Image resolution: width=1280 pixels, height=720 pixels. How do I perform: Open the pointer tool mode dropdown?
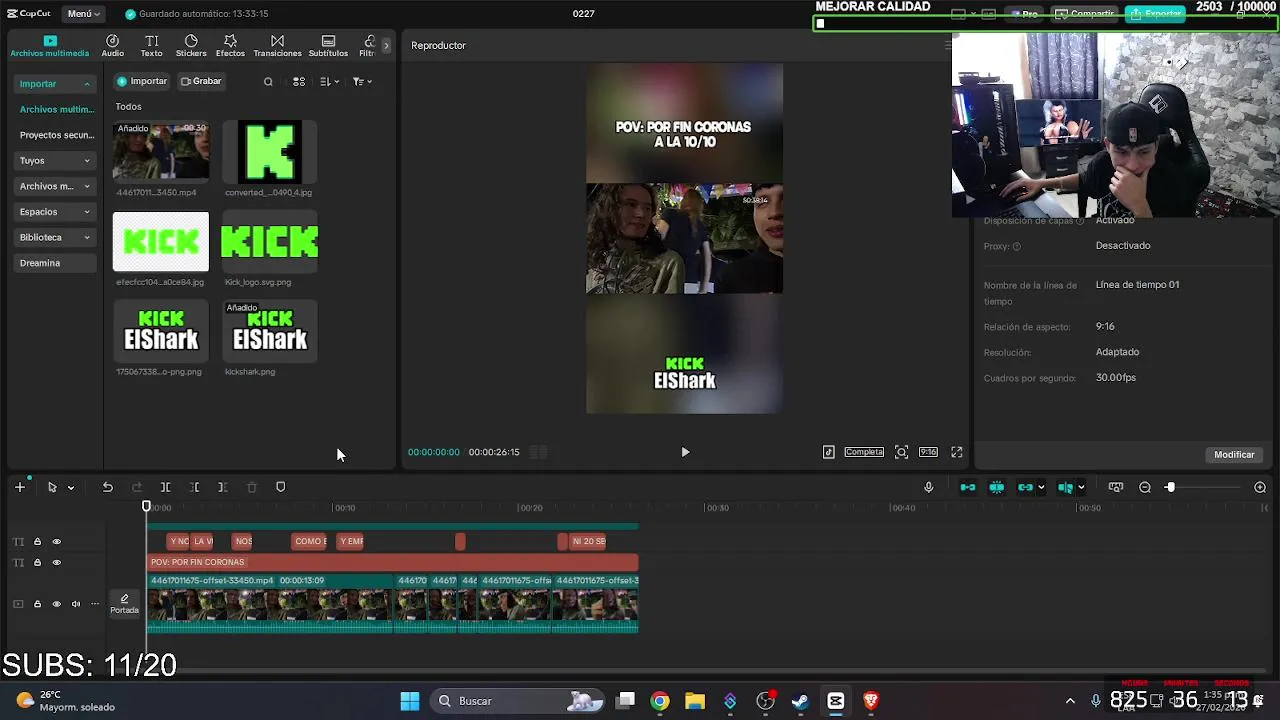[x=70, y=488]
